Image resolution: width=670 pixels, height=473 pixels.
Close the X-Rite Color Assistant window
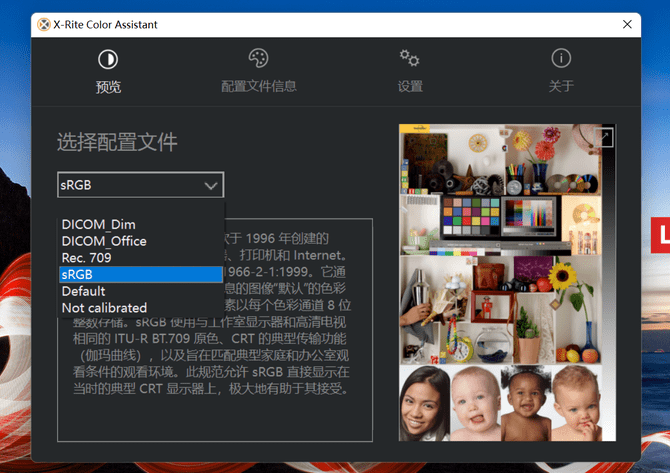[x=627, y=23]
